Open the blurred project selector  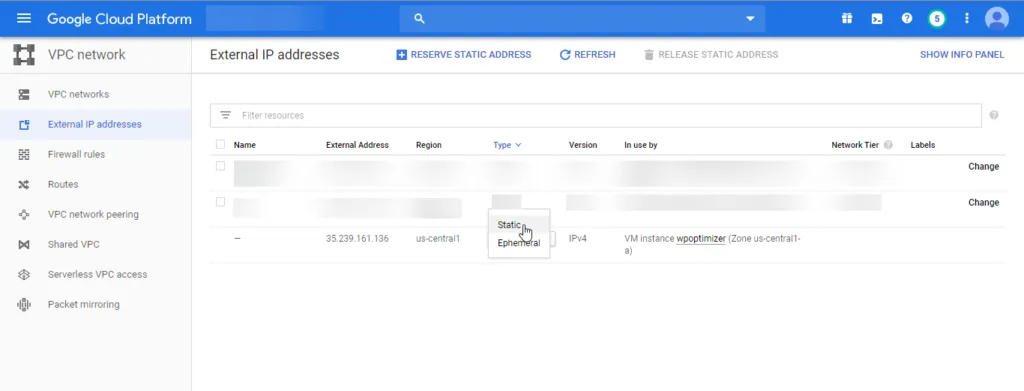[264, 18]
